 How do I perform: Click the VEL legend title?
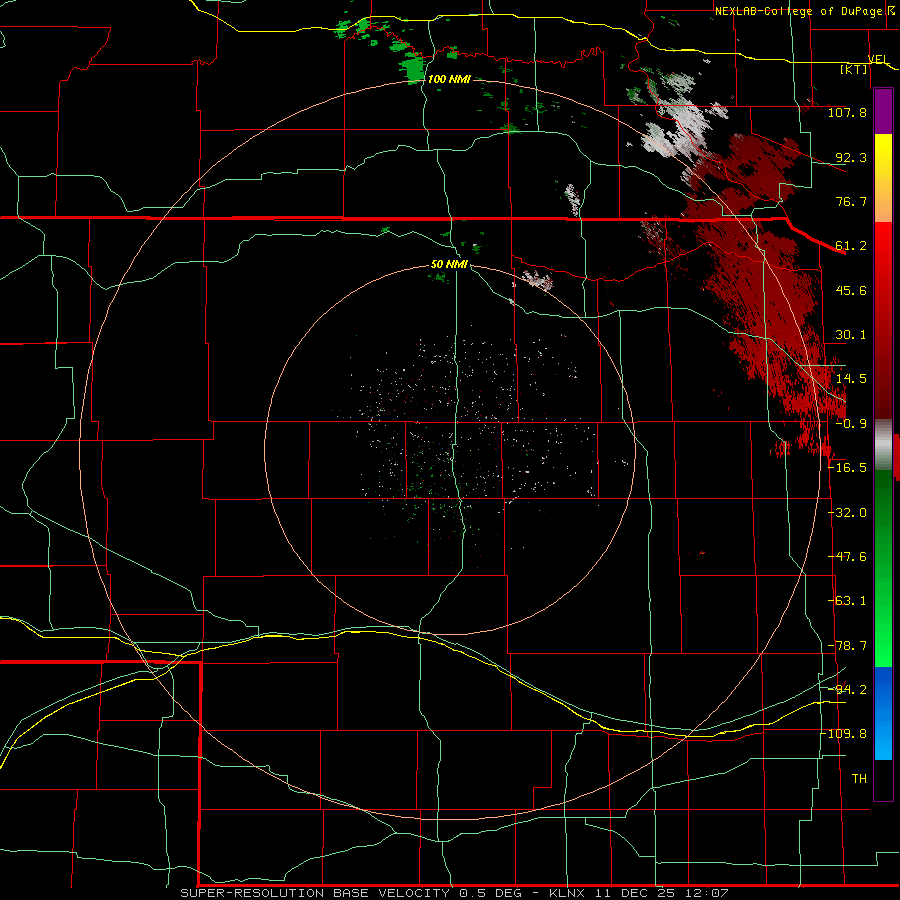pos(878,59)
